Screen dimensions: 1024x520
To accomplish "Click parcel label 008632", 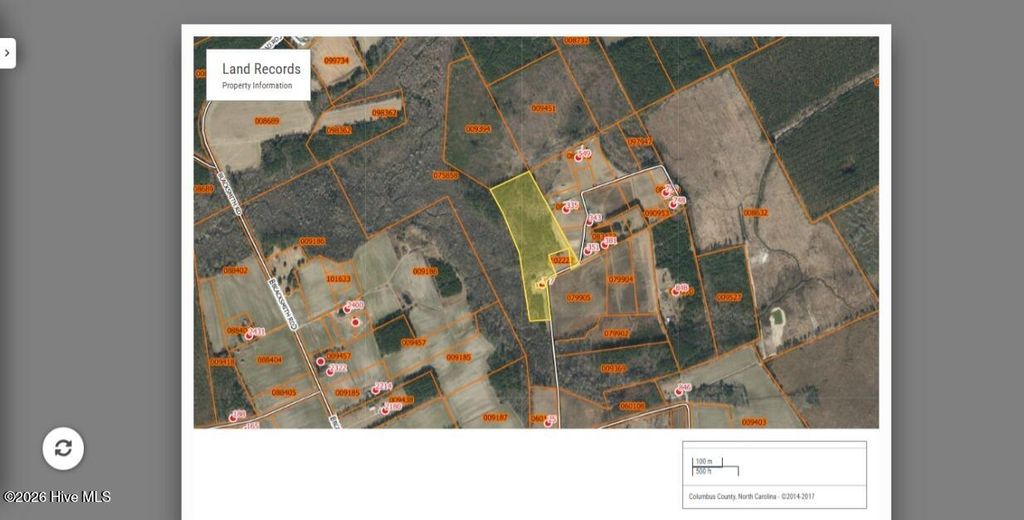I will (756, 212).
